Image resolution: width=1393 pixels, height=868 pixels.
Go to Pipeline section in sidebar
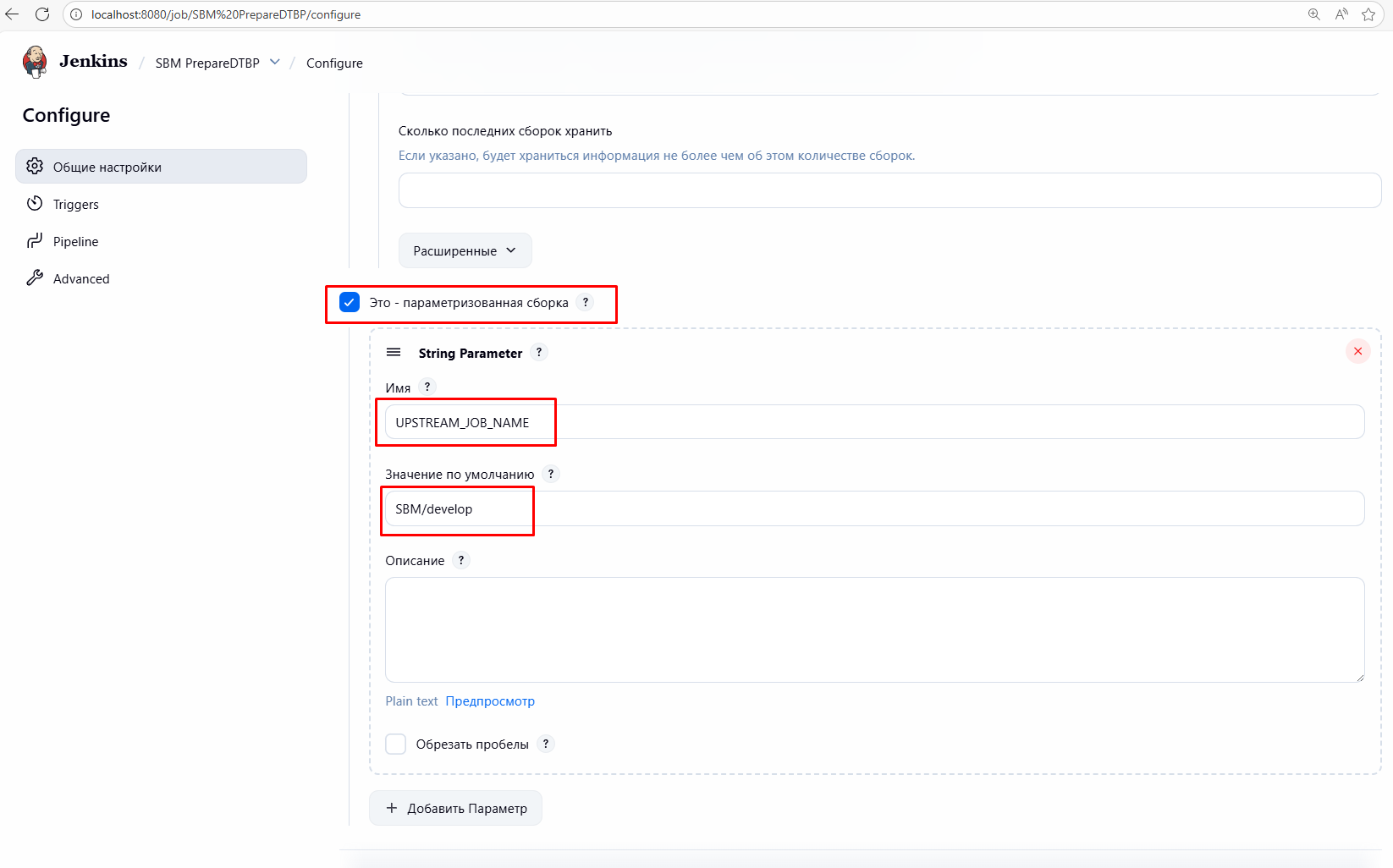tap(75, 241)
